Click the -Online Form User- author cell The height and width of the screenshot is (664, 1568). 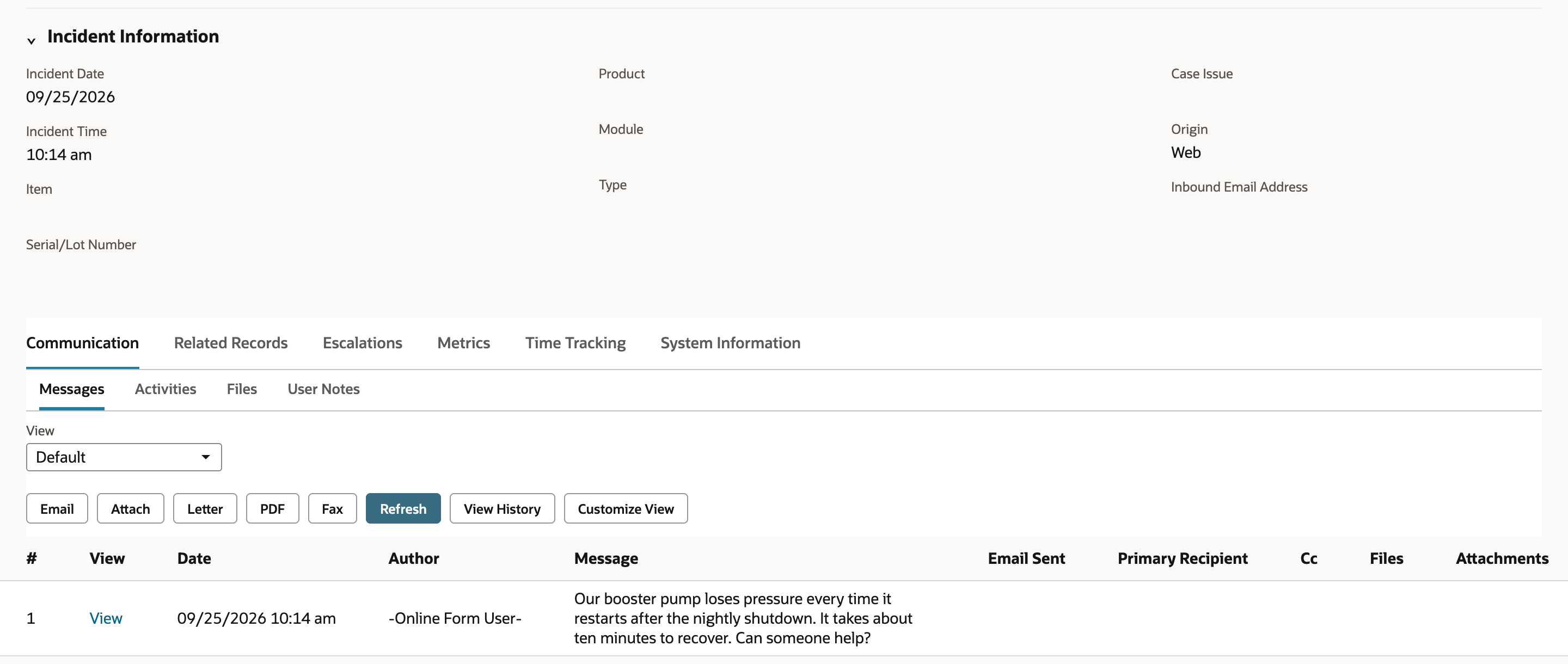pyautogui.click(x=455, y=618)
